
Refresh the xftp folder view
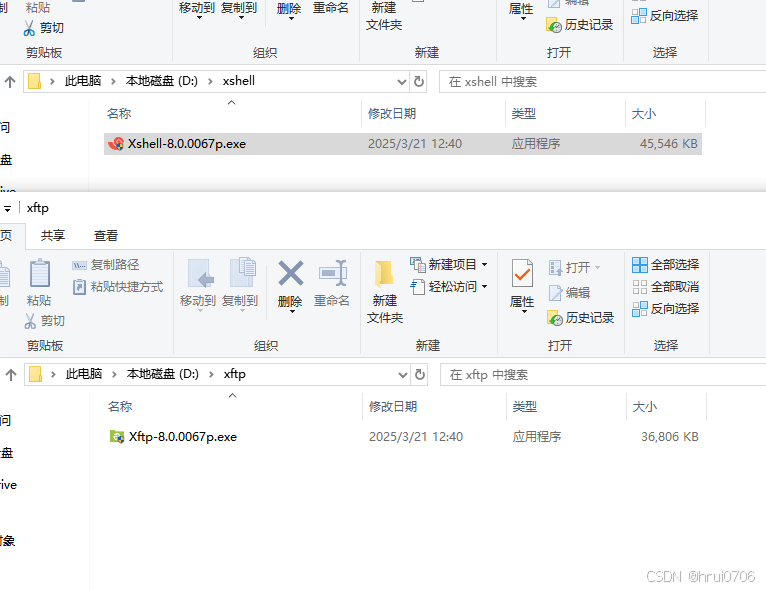click(420, 375)
